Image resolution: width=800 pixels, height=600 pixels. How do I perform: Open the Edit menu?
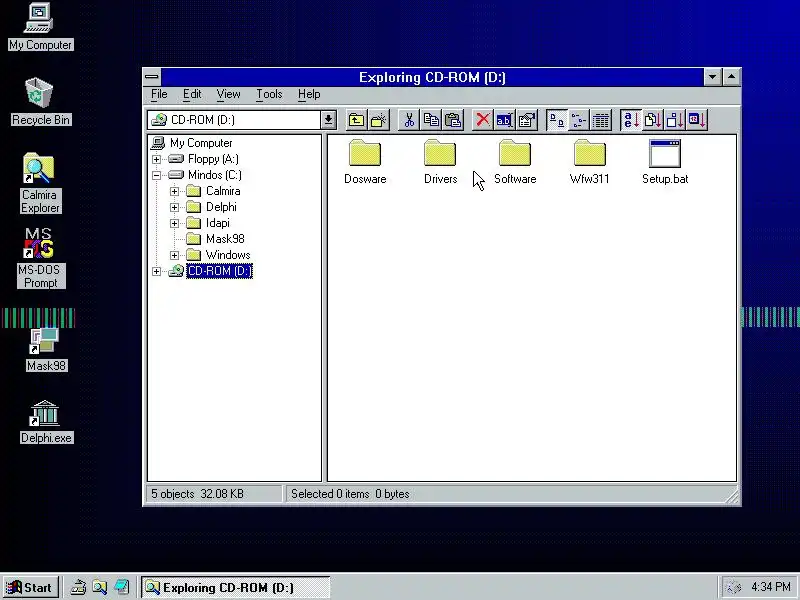point(192,94)
